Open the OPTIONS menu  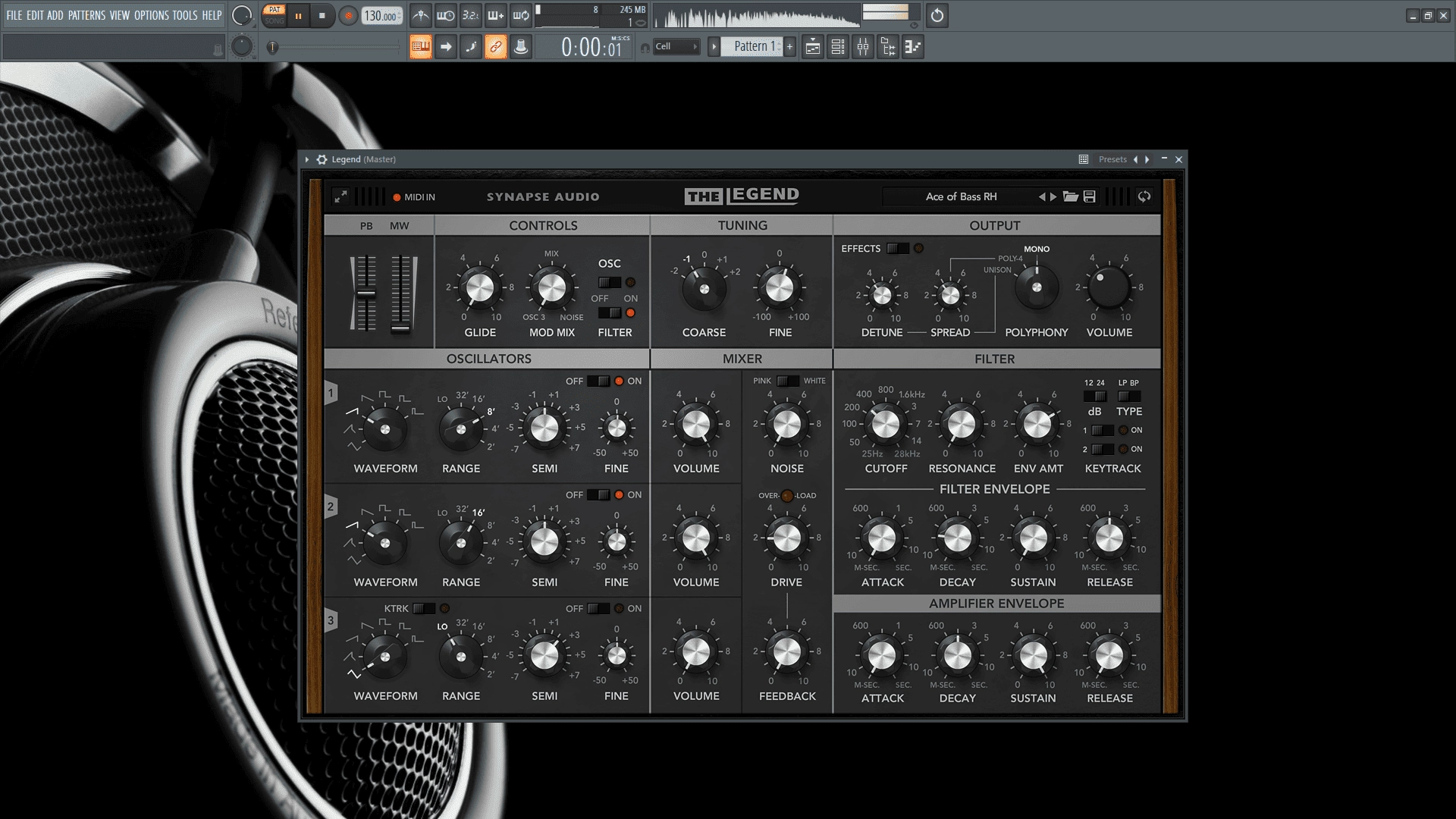[152, 15]
